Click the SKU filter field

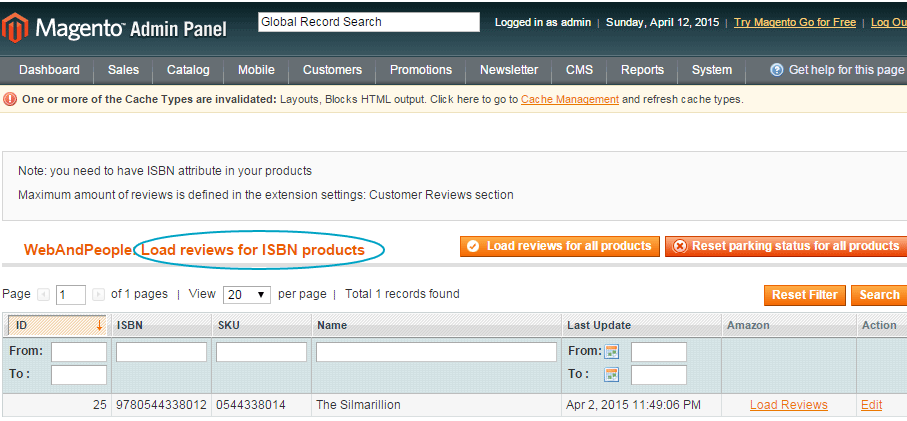click(x=261, y=352)
